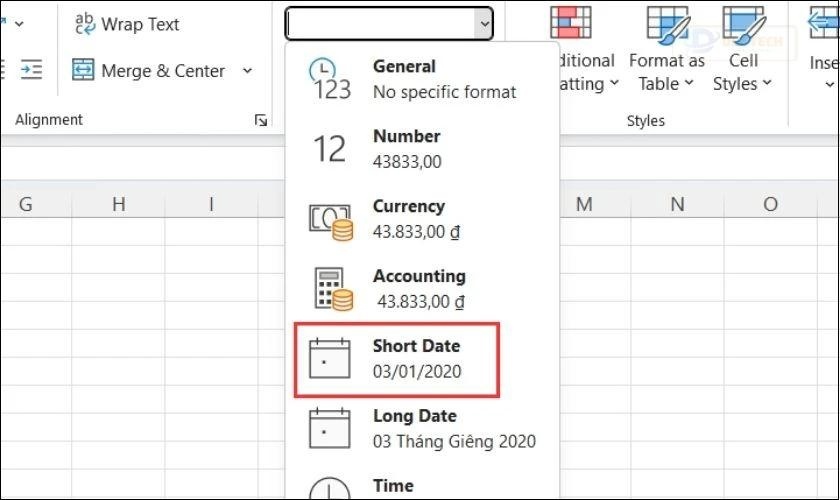Image resolution: width=840 pixels, height=500 pixels.
Task: Click the Long Date calendar icon
Action: pyautogui.click(x=329, y=428)
